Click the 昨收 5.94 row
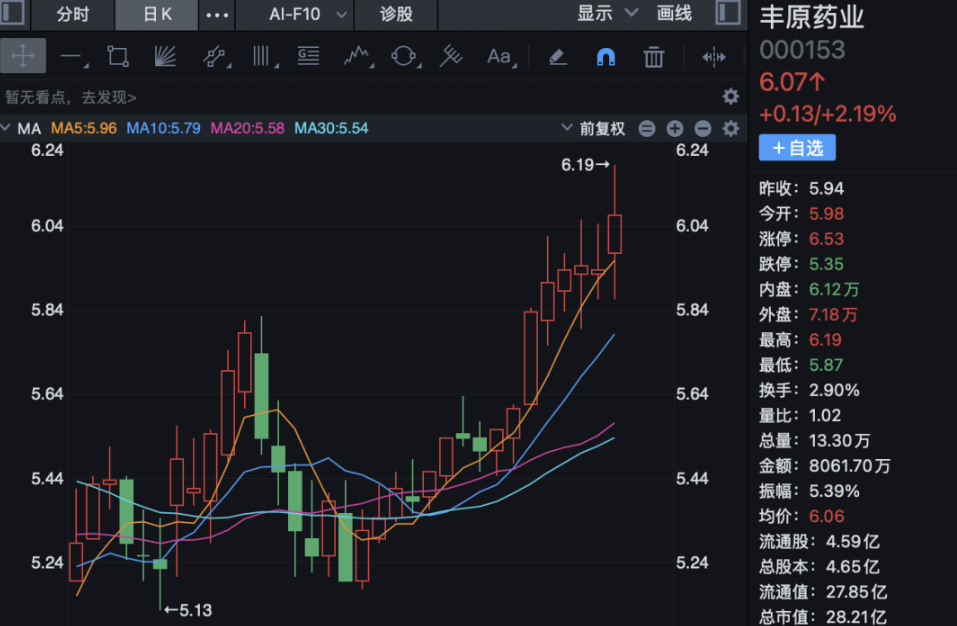This screenshot has height=626, width=957. pyautogui.click(x=801, y=189)
